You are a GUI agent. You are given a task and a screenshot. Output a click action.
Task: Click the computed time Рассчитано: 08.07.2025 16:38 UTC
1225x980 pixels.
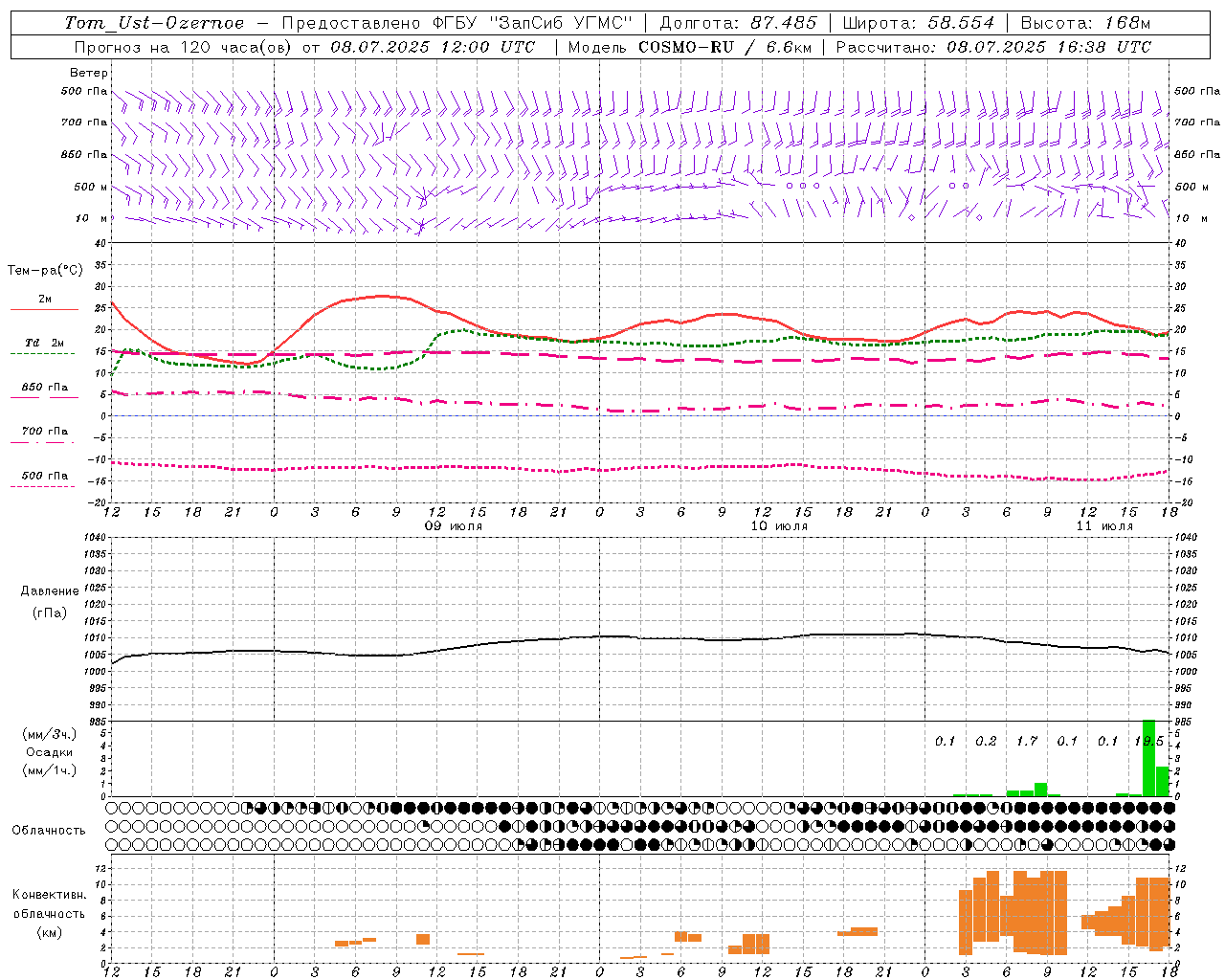pyautogui.click(x=993, y=47)
